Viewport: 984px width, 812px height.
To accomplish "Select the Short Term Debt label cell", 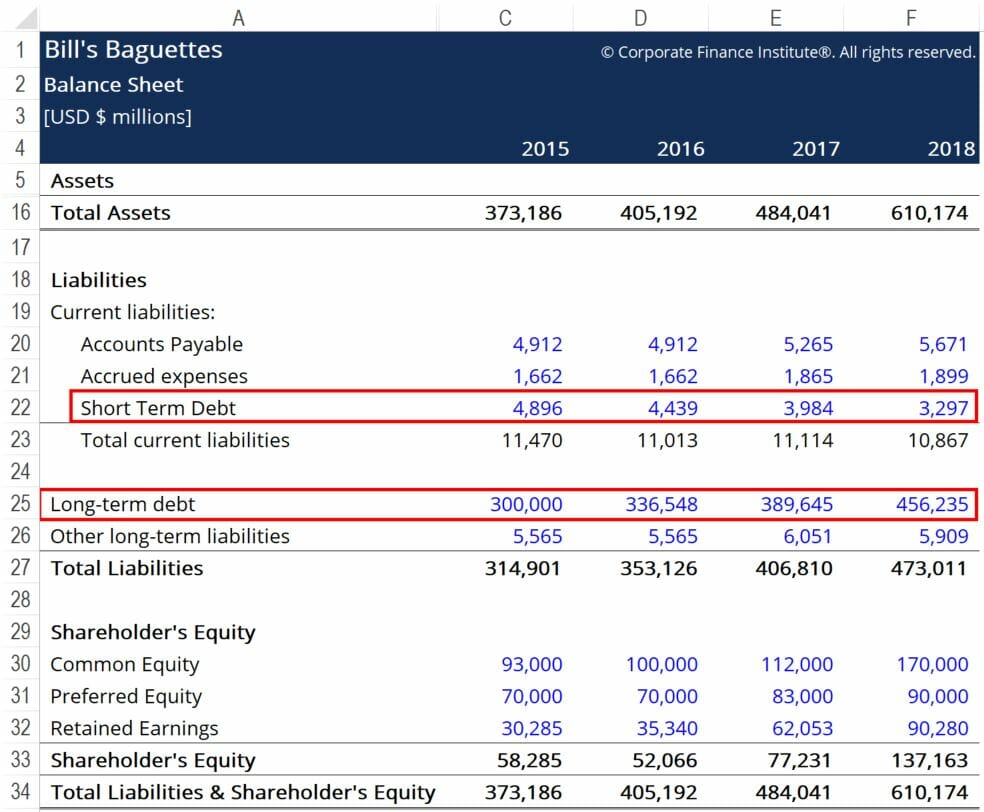I will click(x=156, y=408).
